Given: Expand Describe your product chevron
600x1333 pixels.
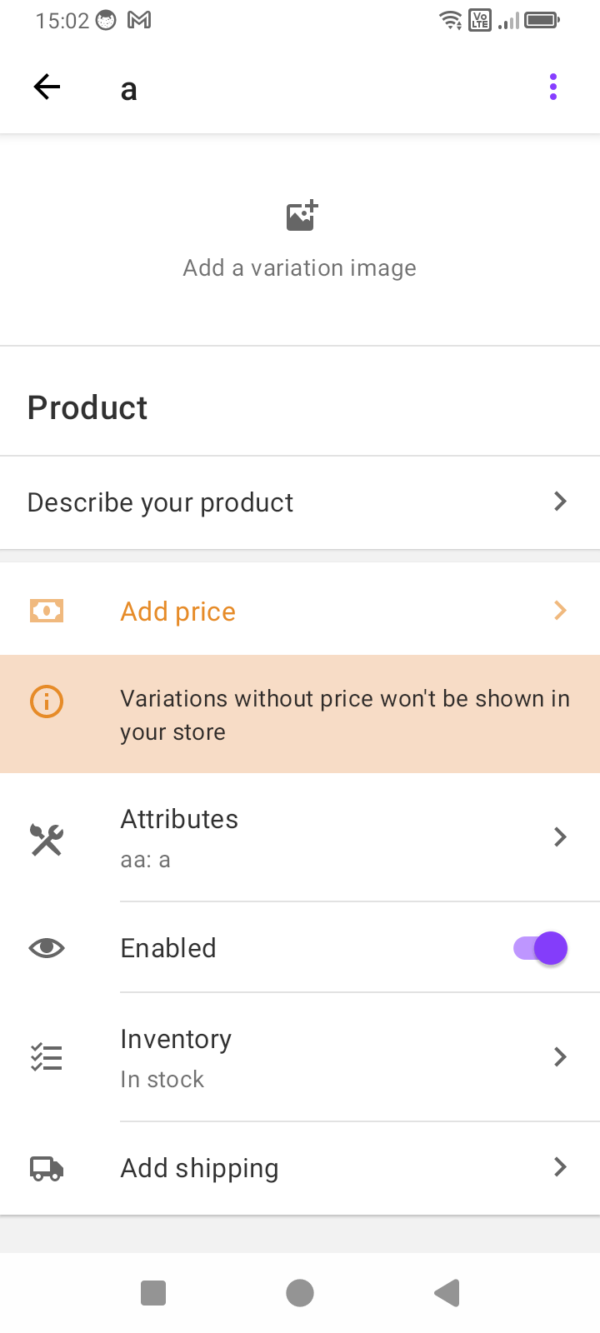Looking at the screenshot, I should tap(560, 502).
